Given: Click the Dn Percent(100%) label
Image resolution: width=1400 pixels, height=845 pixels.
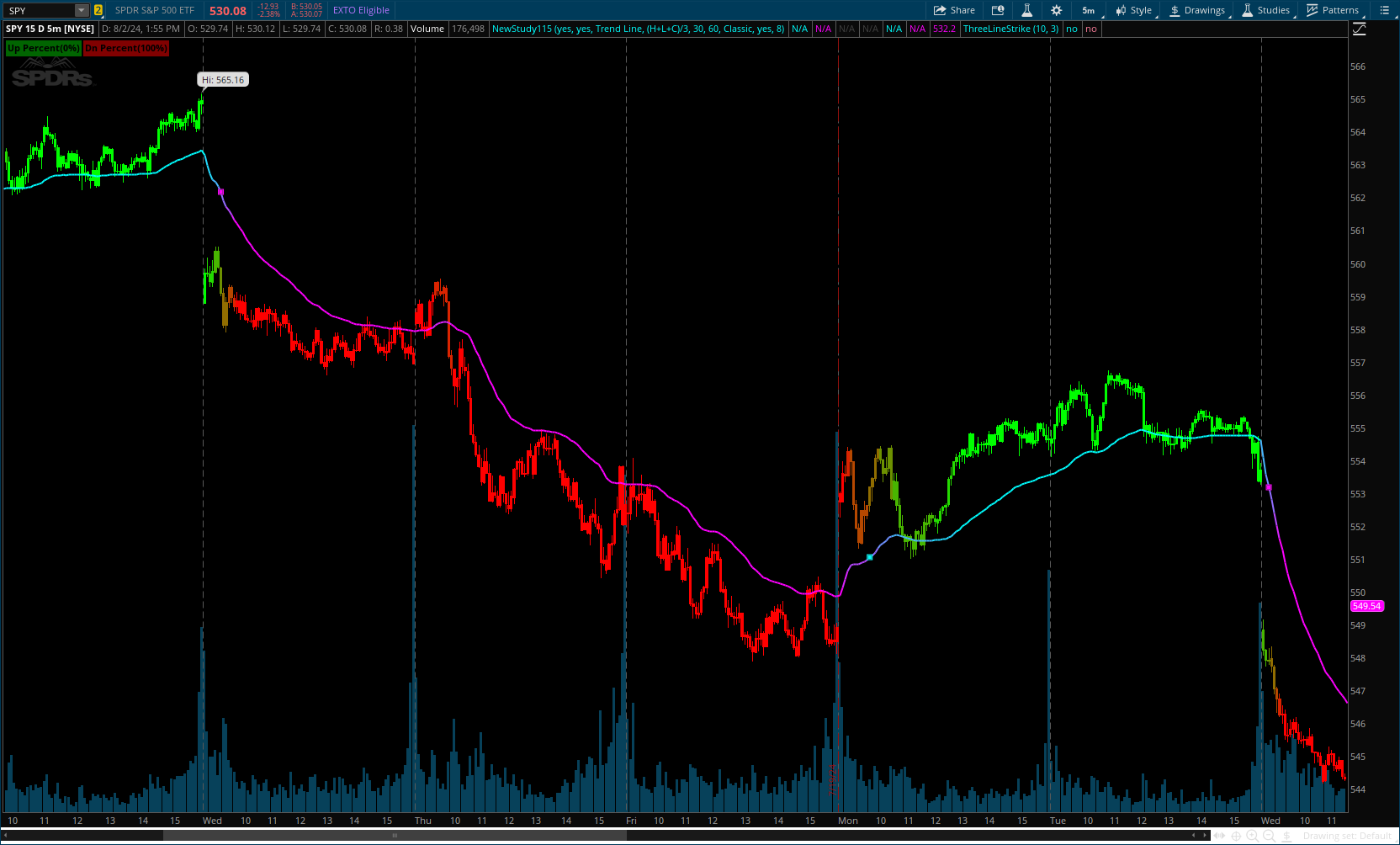Looking at the screenshot, I should (126, 49).
